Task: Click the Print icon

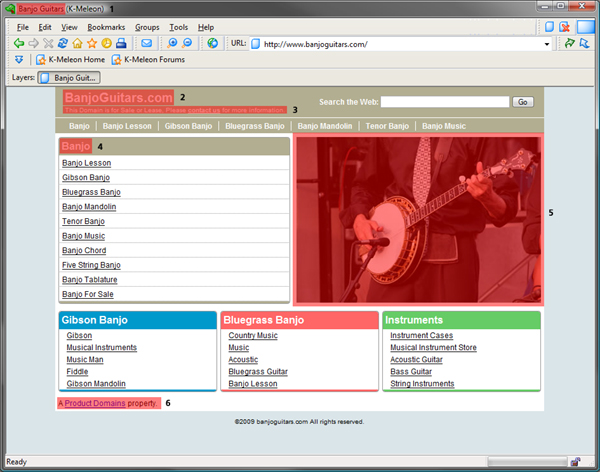Action: coord(121,43)
